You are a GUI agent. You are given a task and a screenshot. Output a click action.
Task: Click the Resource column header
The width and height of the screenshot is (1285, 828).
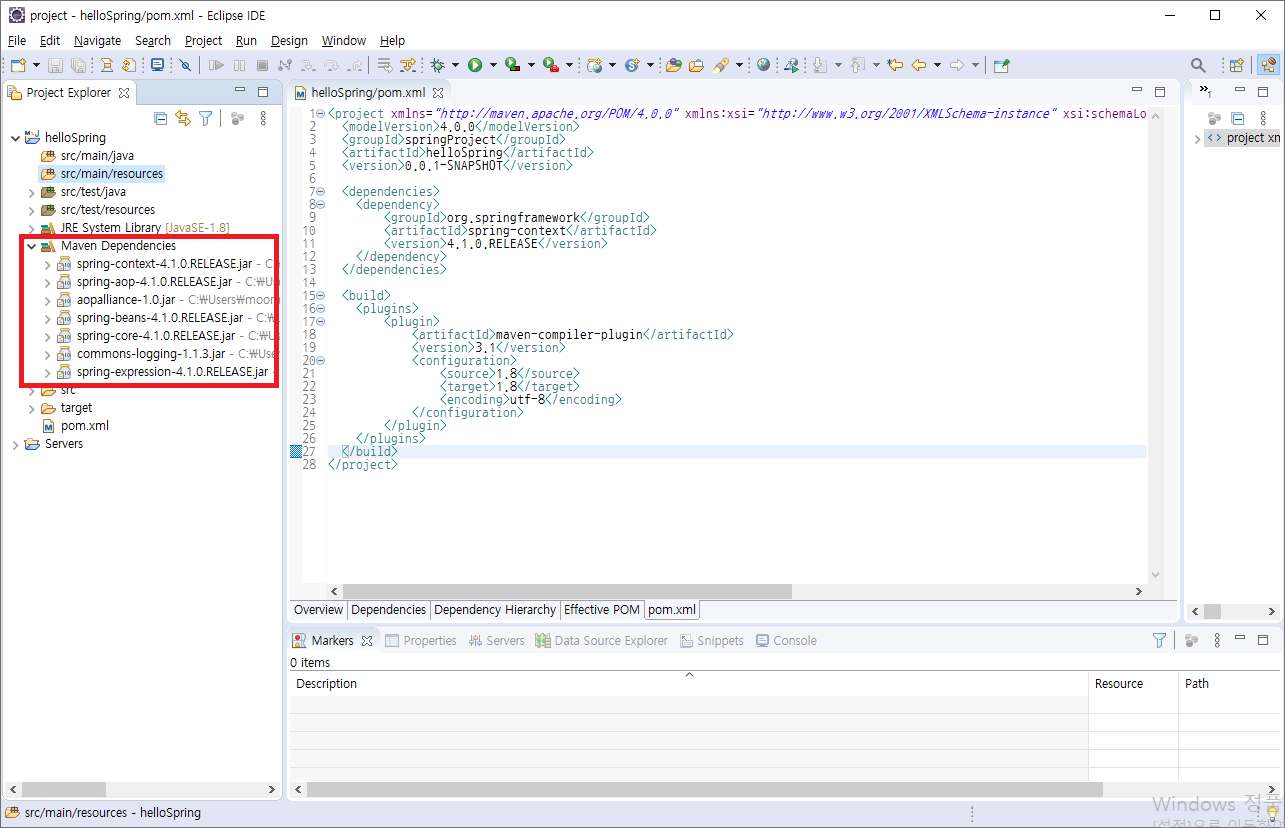(x=1133, y=684)
